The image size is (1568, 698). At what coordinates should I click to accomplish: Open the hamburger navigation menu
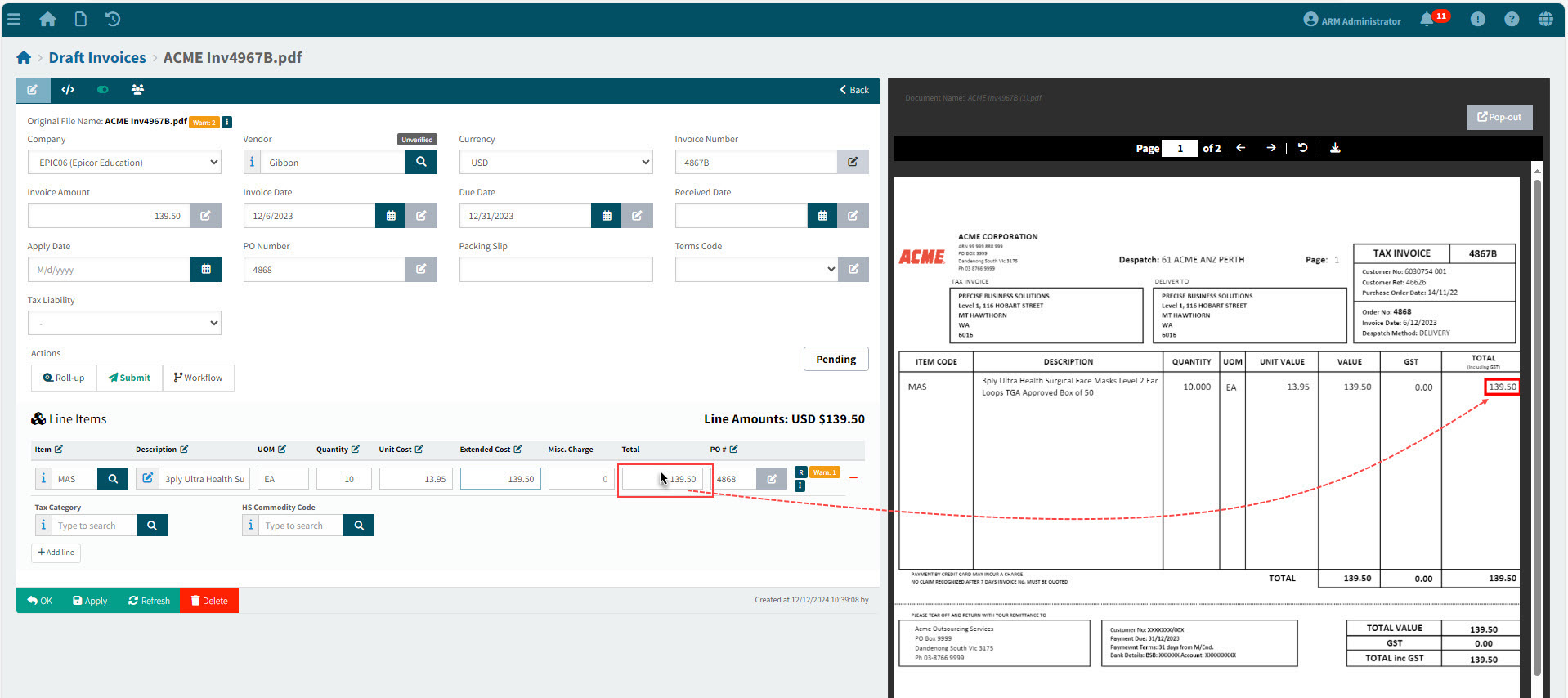(13, 19)
